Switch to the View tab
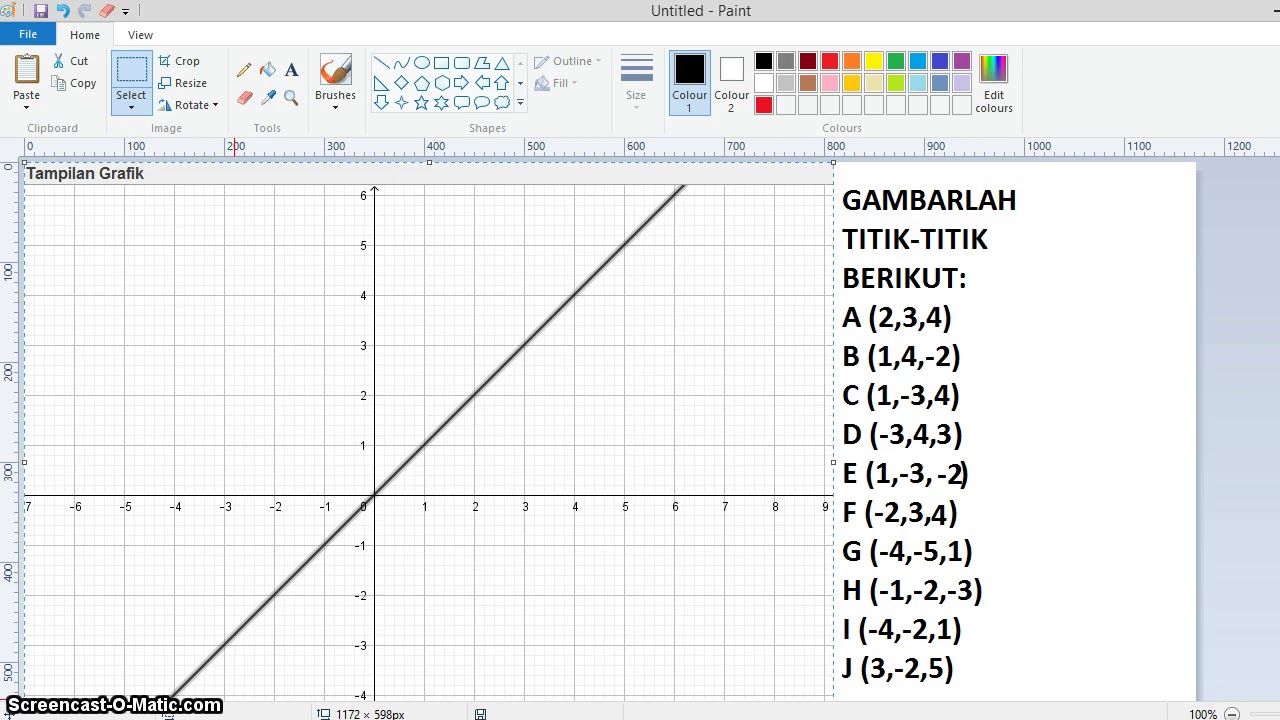This screenshot has height=720, width=1280. click(x=140, y=35)
